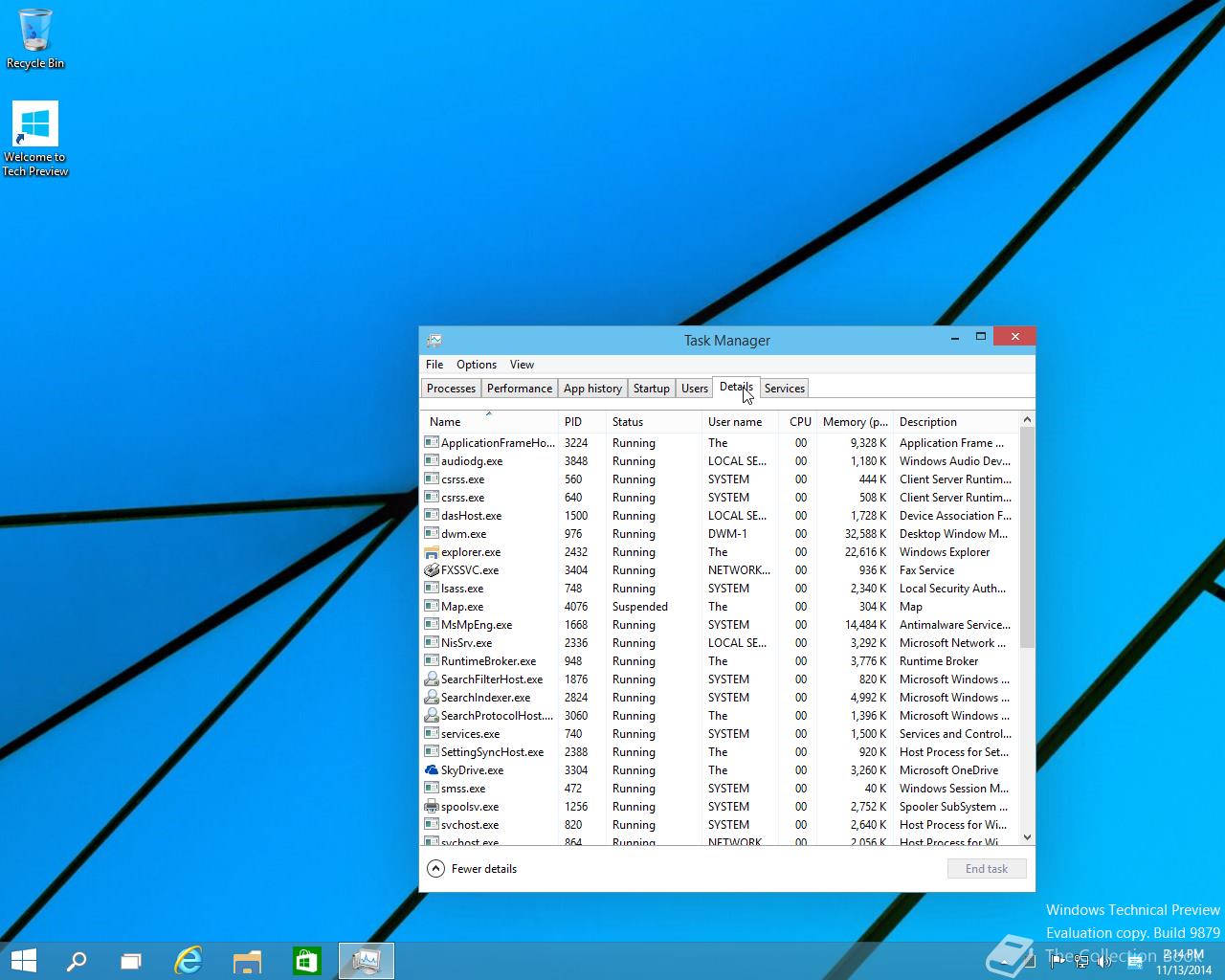
Task: Click the audiodg.exe process icon
Action: [432, 461]
